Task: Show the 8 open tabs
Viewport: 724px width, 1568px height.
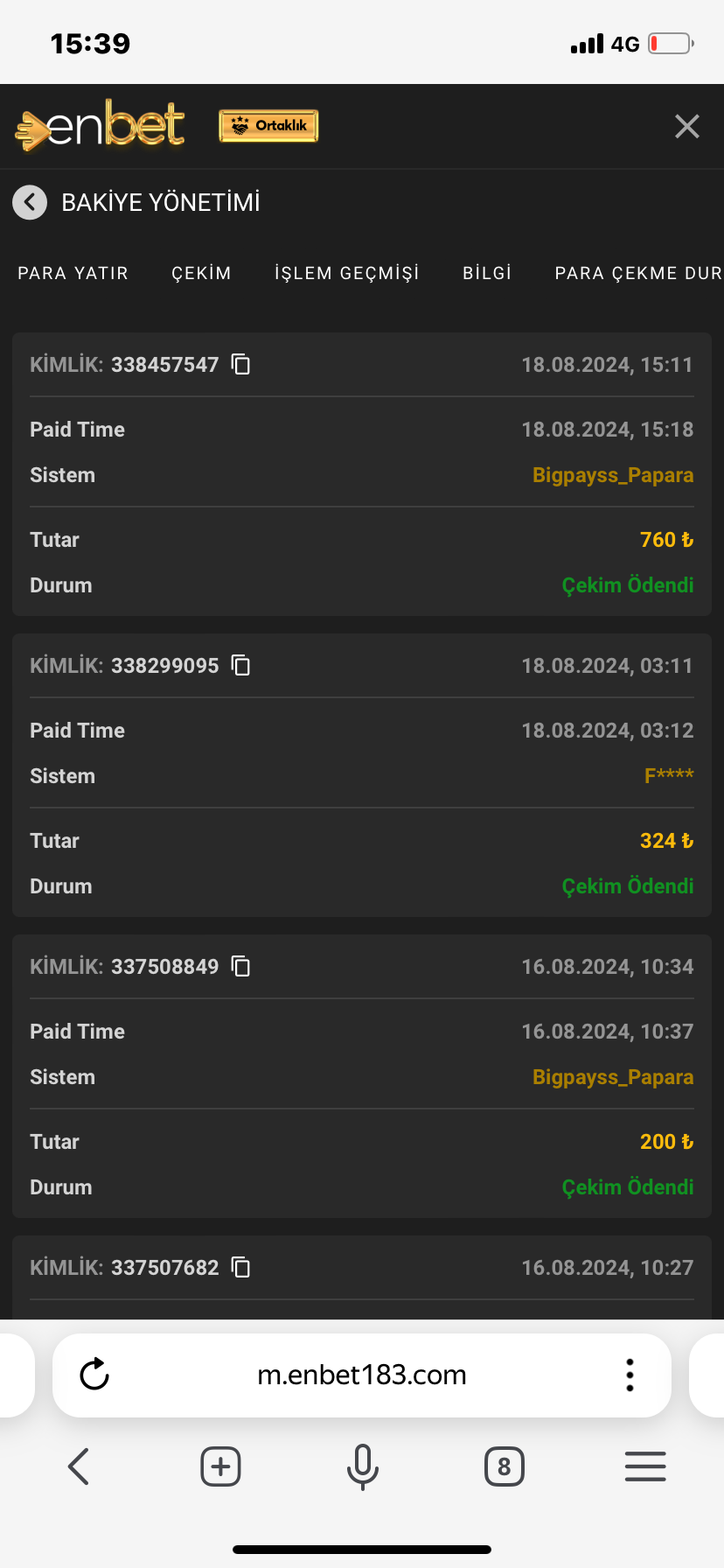Action: [504, 1466]
